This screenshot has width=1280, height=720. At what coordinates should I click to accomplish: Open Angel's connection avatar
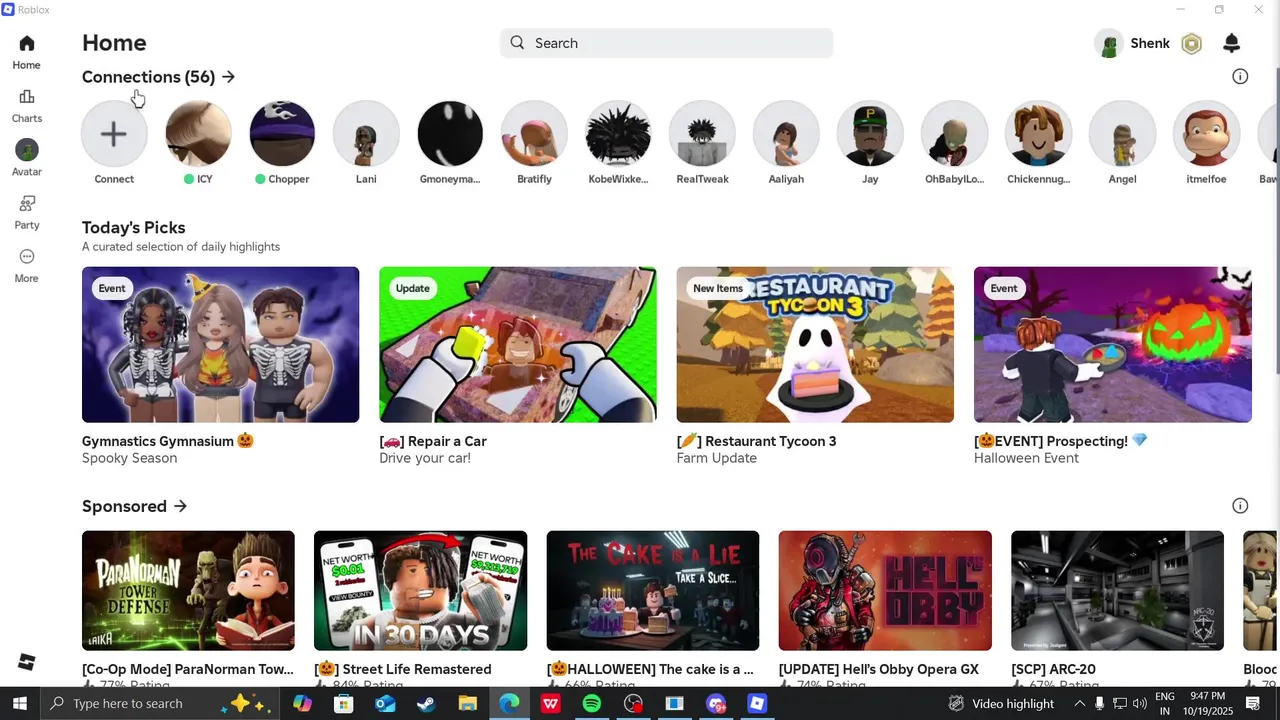pyautogui.click(x=1122, y=133)
